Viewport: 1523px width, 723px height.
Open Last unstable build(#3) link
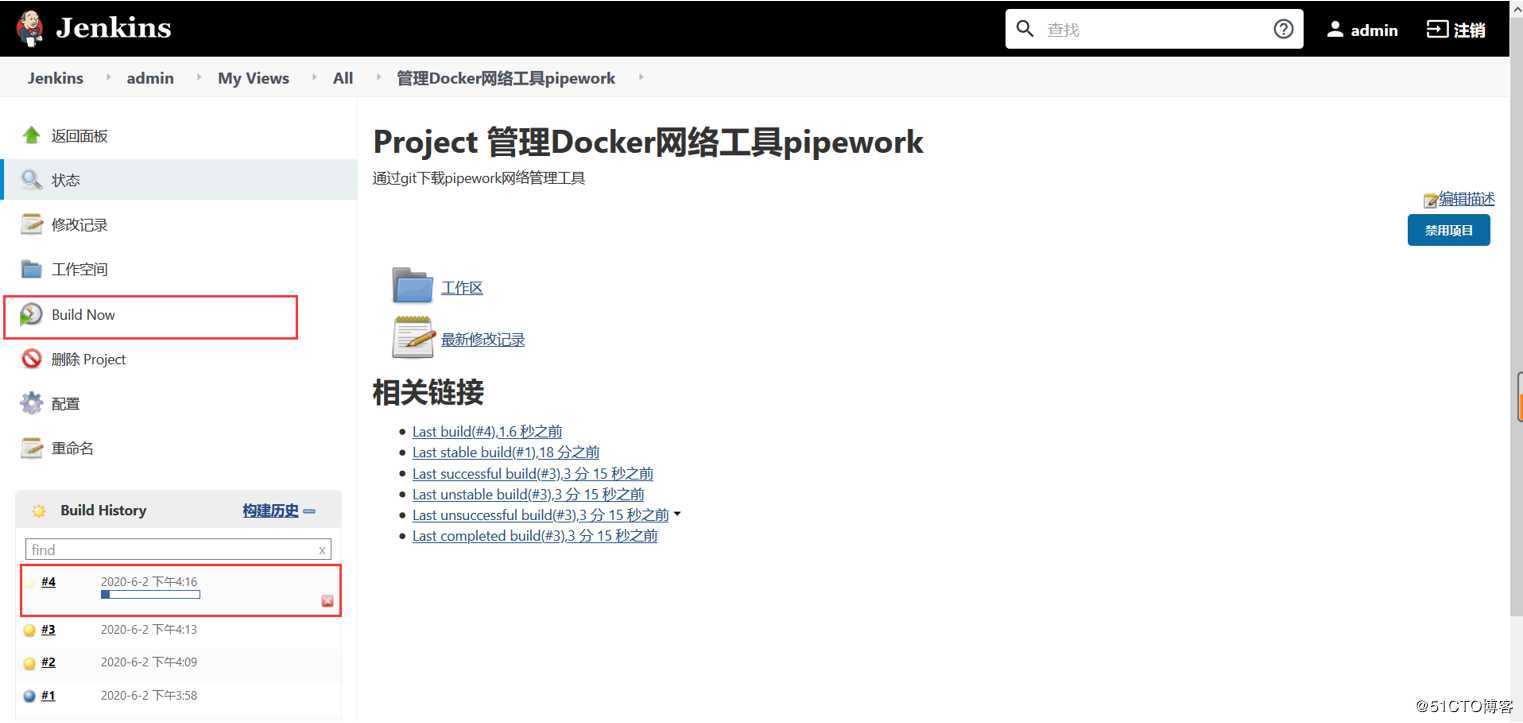pos(528,494)
